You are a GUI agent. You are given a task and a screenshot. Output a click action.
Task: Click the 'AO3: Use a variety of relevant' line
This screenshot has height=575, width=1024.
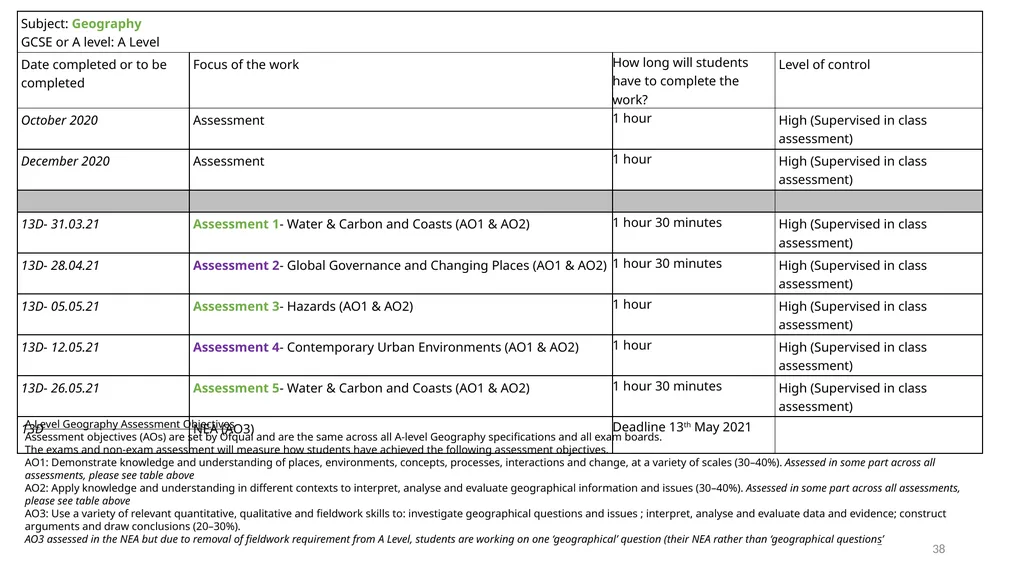(x=485, y=520)
